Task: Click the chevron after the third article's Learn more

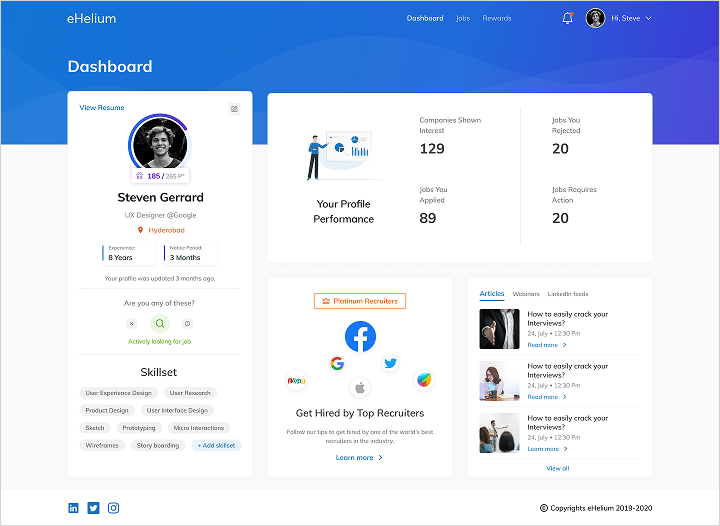Action: [566, 449]
